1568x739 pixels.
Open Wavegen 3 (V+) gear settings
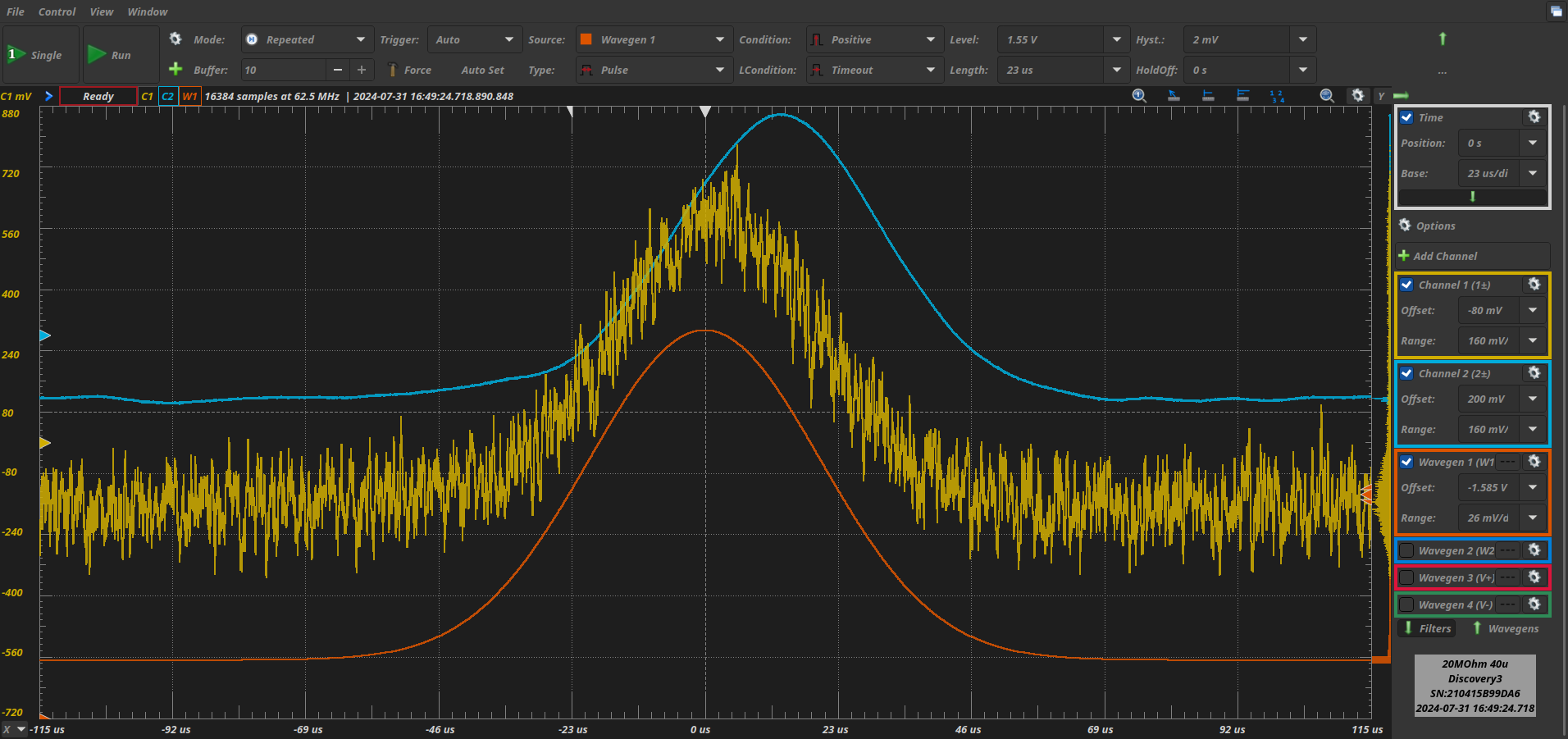coord(1534,577)
